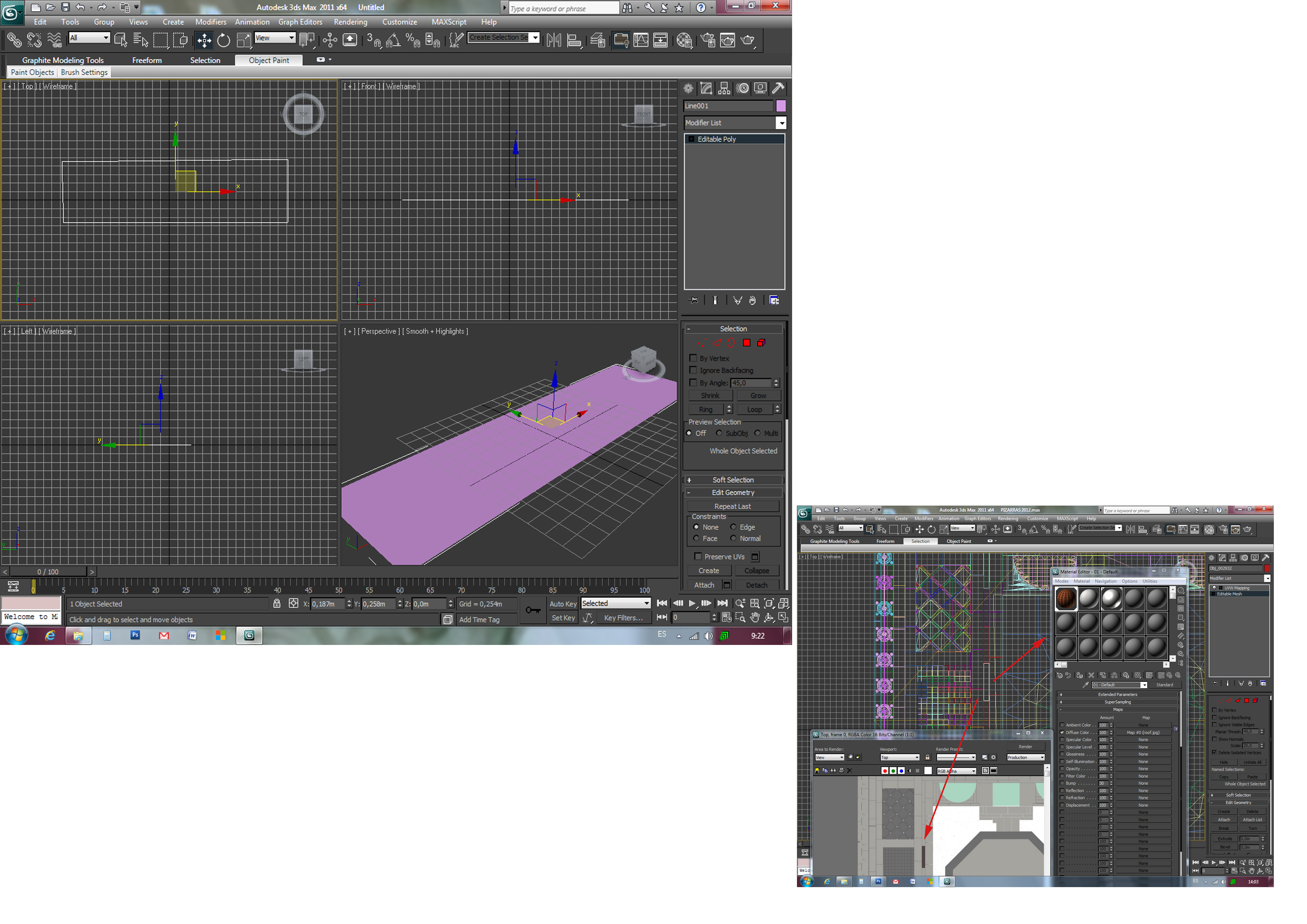Enable the By Vertex checkbox

coord(693,358)
